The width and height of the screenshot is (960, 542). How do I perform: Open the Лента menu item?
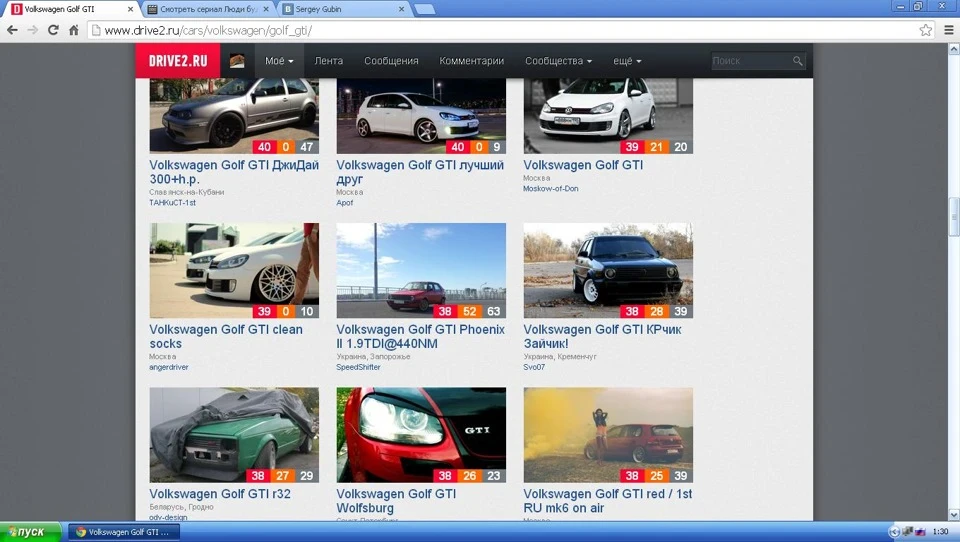click(329, 61)
